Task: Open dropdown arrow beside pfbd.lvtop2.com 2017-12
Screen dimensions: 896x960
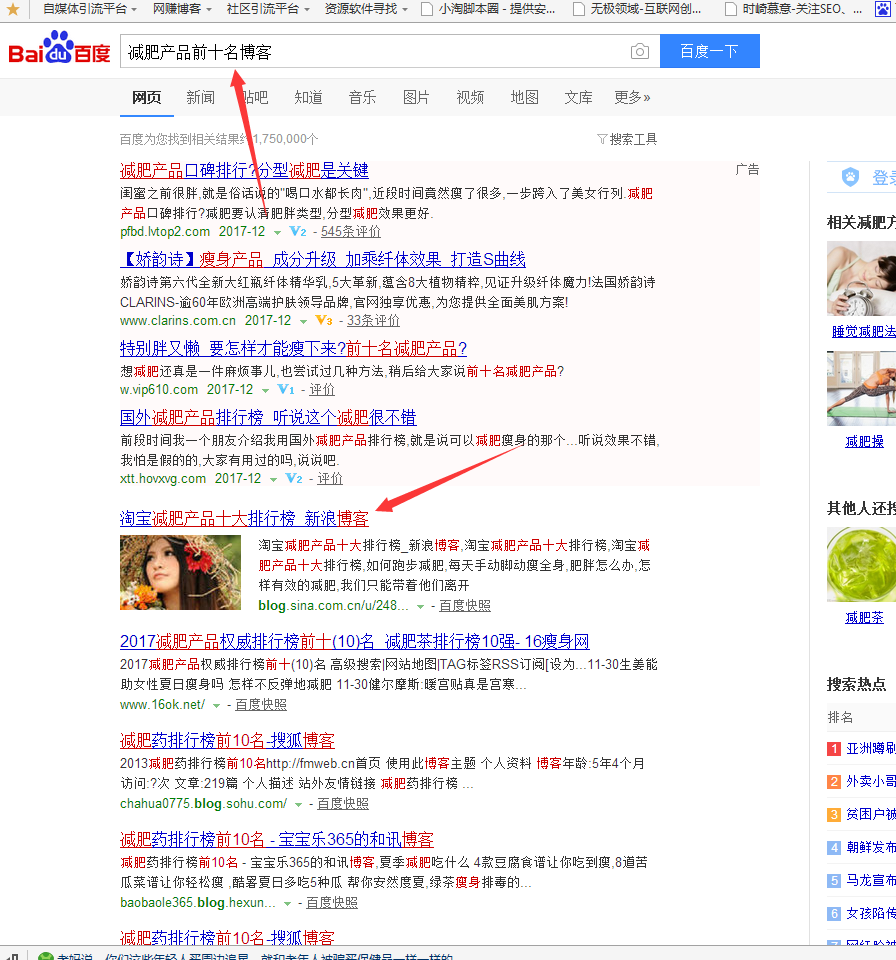Action: [277, 233]
